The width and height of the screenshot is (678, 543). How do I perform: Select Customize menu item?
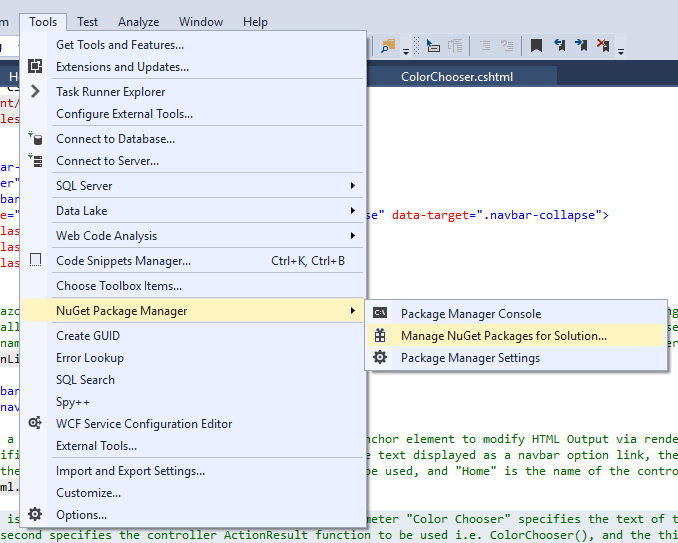tap(192, 493)
